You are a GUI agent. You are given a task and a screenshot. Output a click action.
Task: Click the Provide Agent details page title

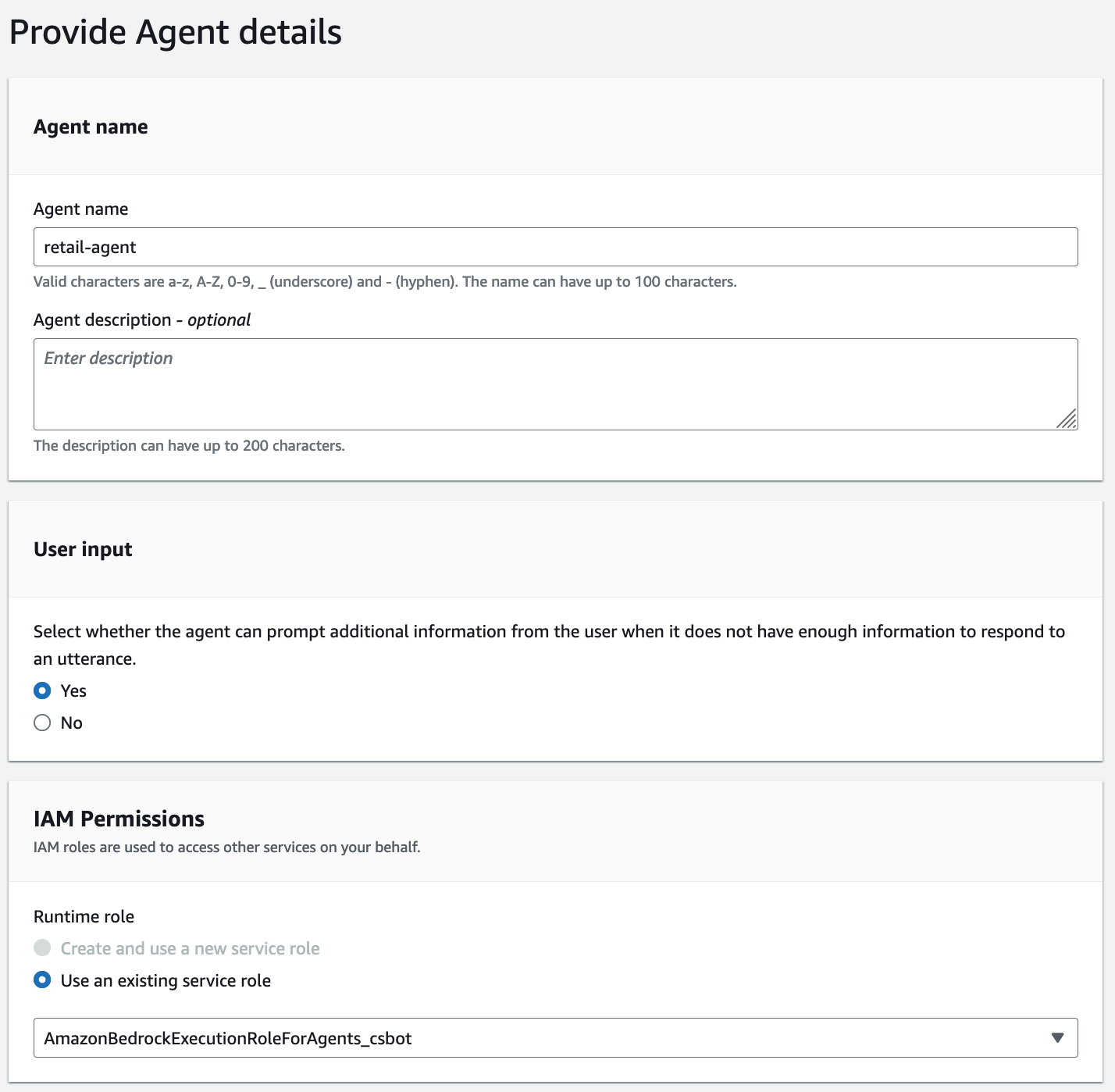tap(176, 33)
